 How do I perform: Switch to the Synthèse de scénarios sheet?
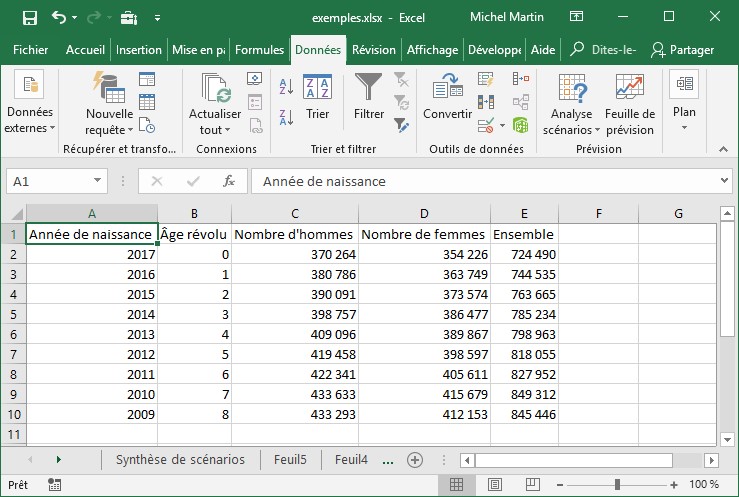click(180, 460)
